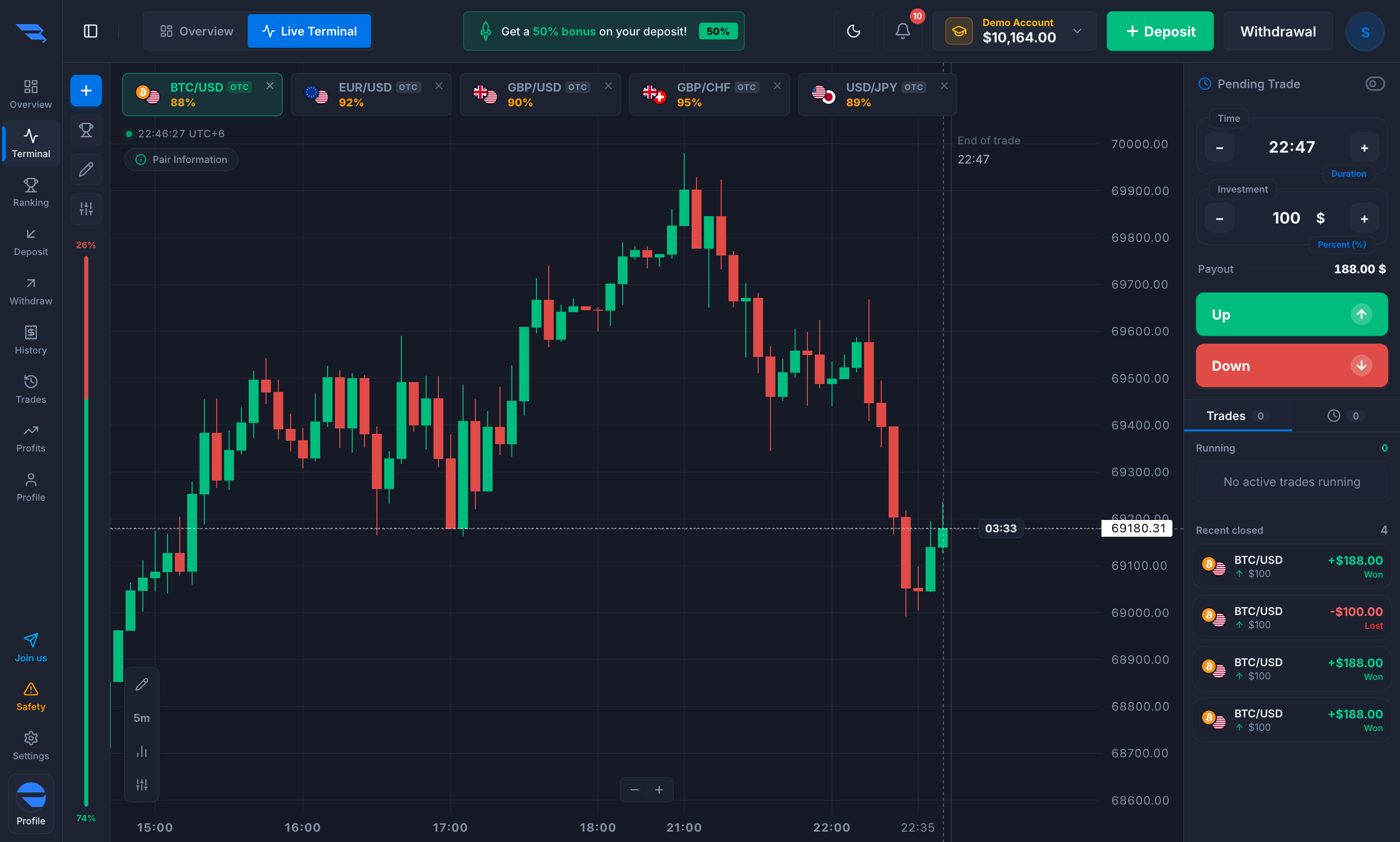This screenshot has height=842, width=1400.
Task: Switch to dark mode moon icon
Action: pyautogui.click(x=854, y=31)
